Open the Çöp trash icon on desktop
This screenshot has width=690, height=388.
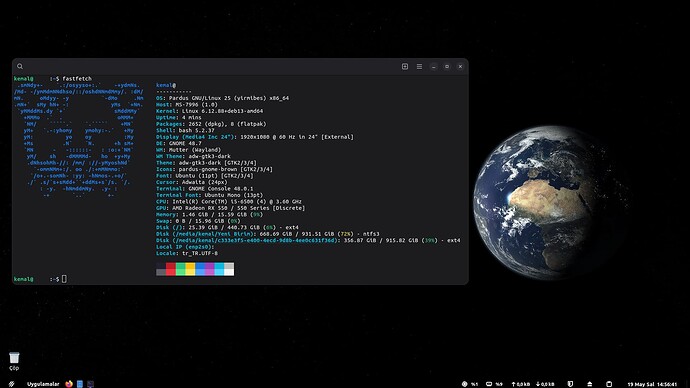click(x=14, y=361)
